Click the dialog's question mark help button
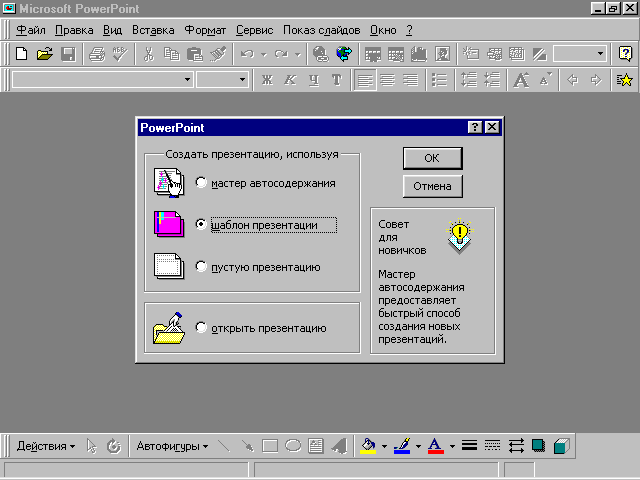640x480 pixels. (474, 127)
